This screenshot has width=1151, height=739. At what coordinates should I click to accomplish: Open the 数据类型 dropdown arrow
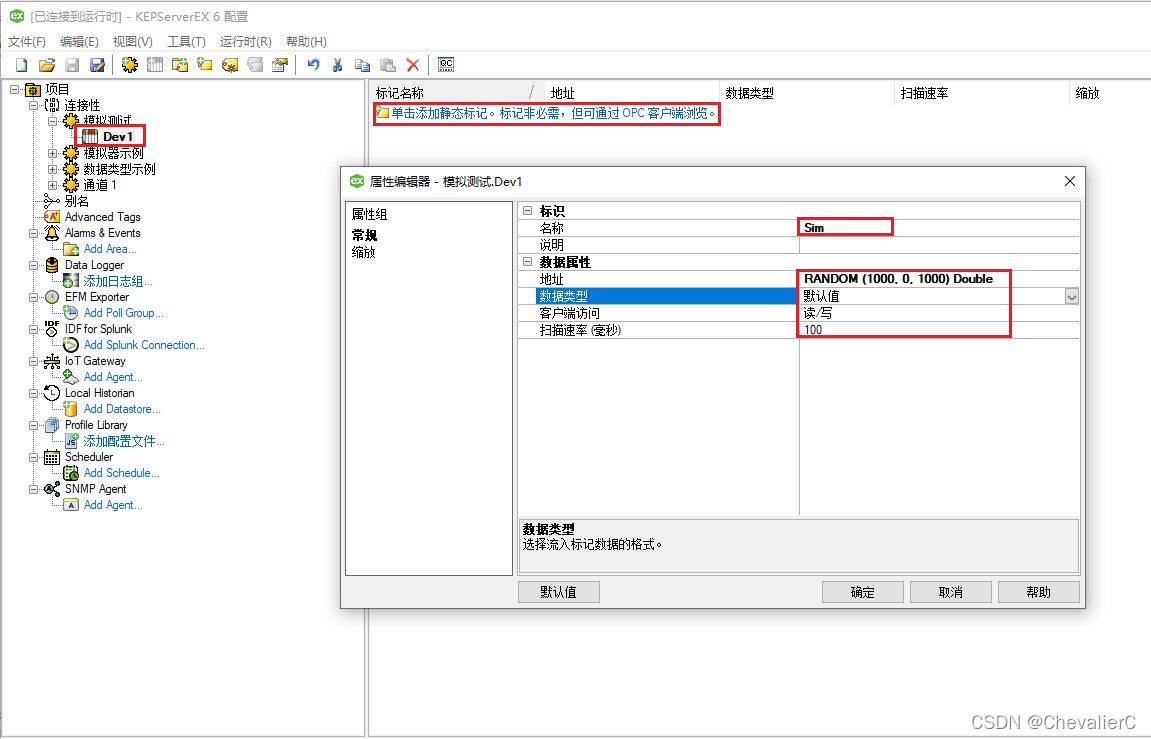[x=1072, y=296]
